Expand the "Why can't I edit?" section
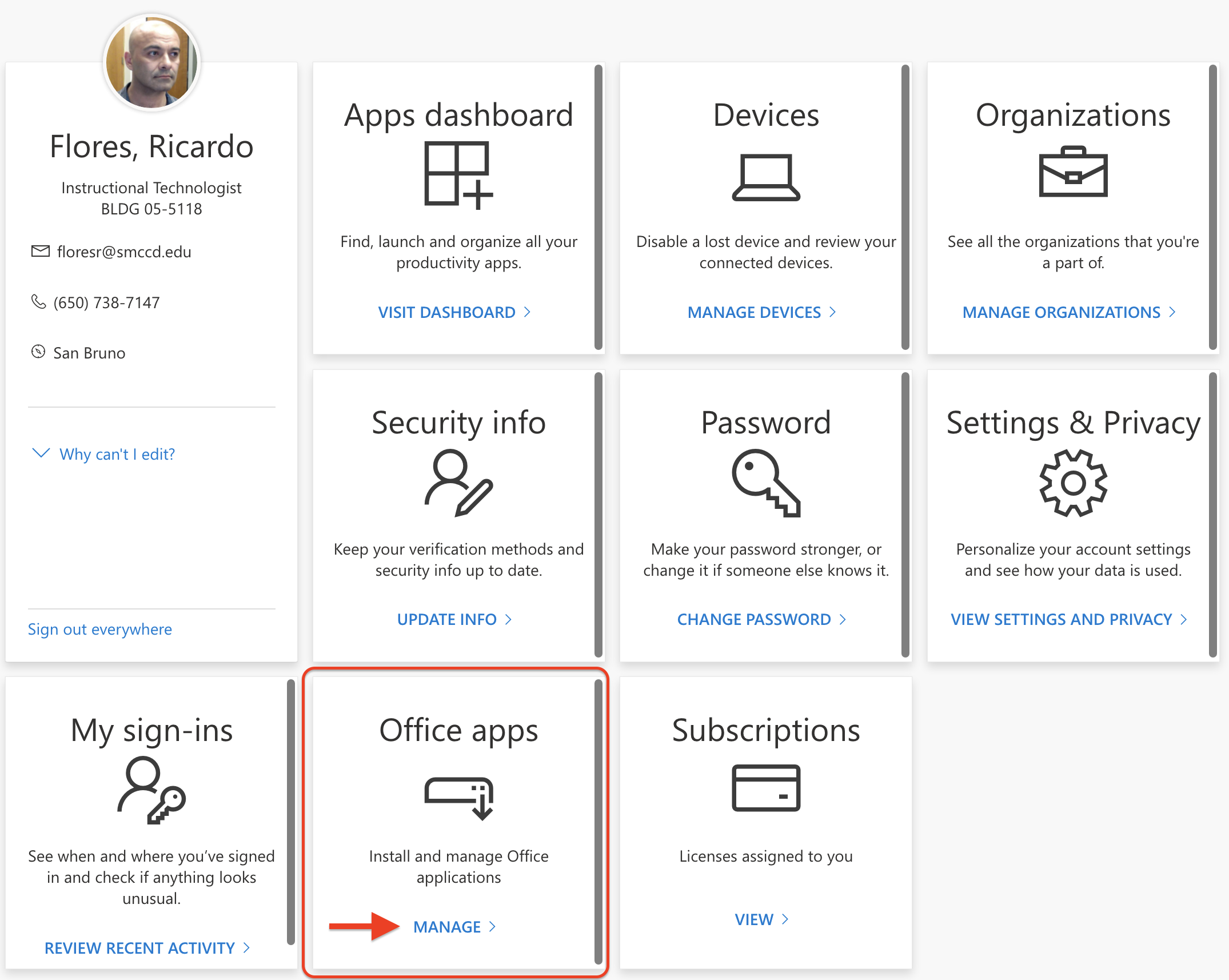Image resolution: width=1229 pixels, height=980 pixels. [x=117, y=454]
